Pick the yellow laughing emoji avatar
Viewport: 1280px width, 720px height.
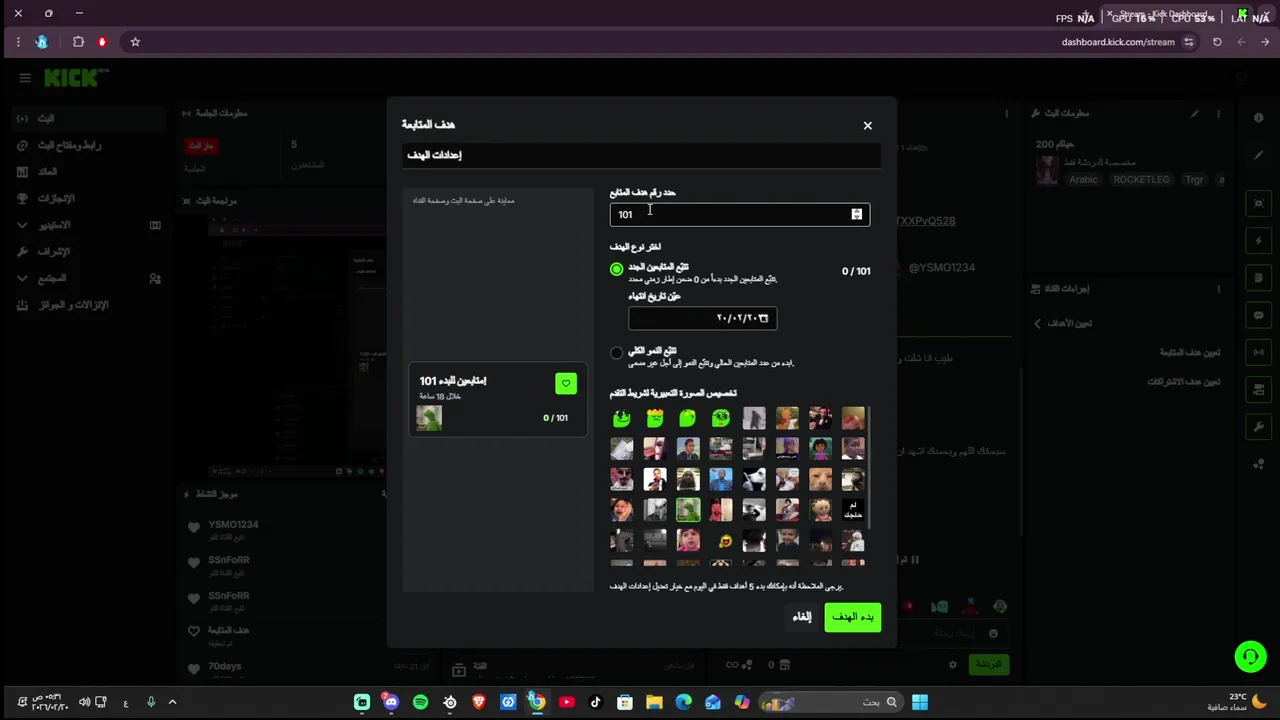pyautogui.click(x=724, y=541)
